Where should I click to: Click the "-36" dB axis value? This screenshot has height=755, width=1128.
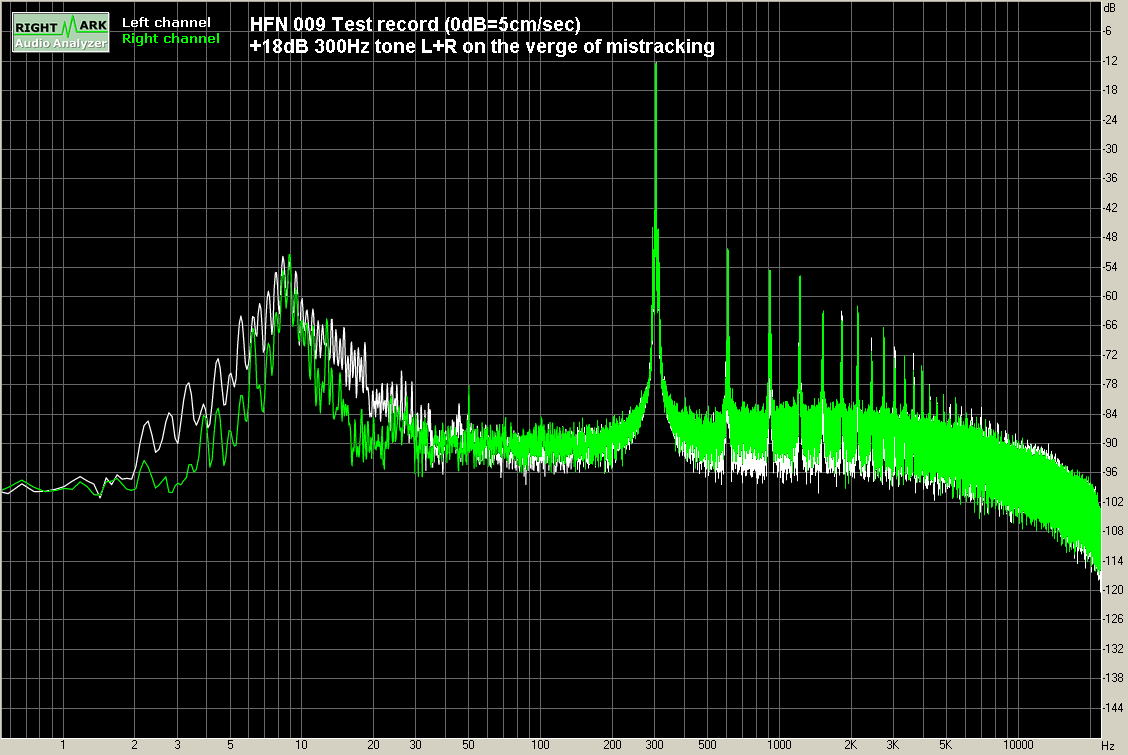[1110, 178]
